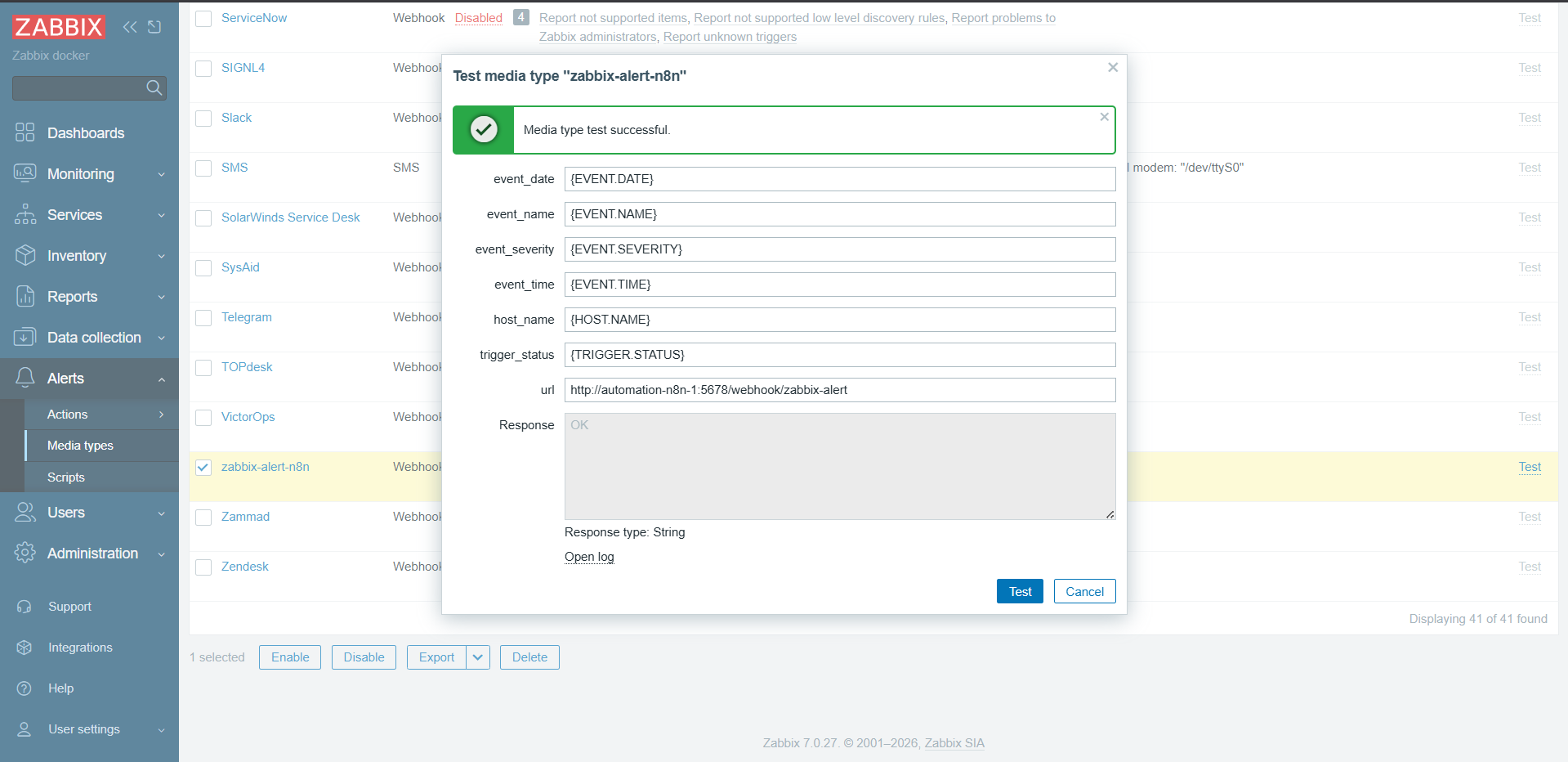Click the search magnifier icon
The image size is (1568, 762).
(154, 87)
